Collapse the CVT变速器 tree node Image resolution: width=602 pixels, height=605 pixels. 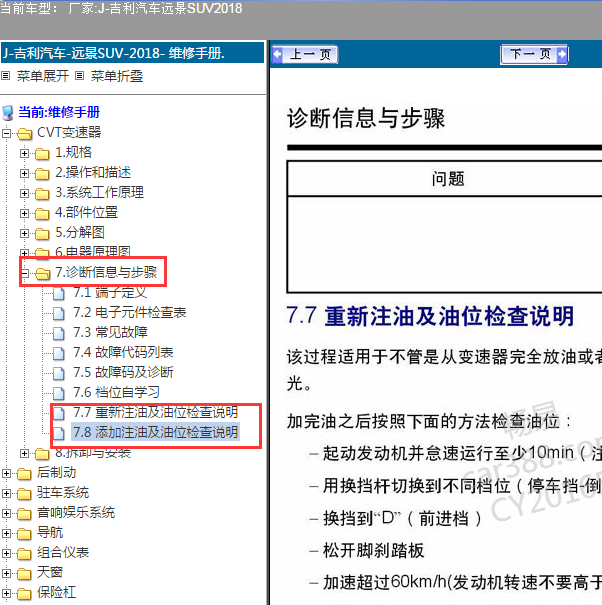6,134
